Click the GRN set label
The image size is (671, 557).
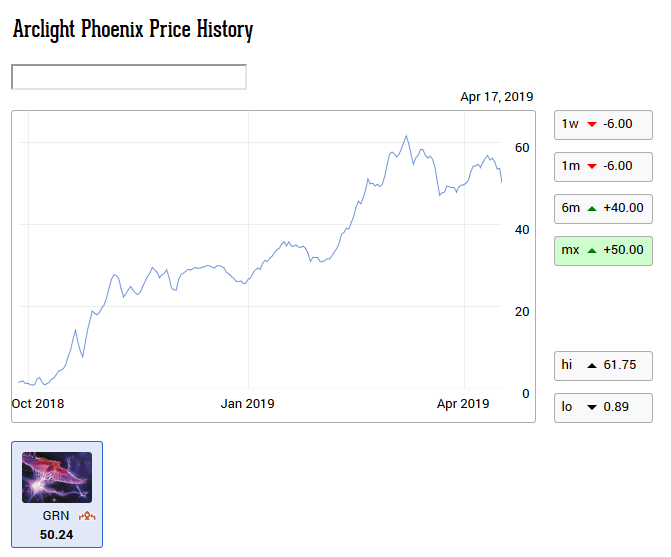click(56, 516)
